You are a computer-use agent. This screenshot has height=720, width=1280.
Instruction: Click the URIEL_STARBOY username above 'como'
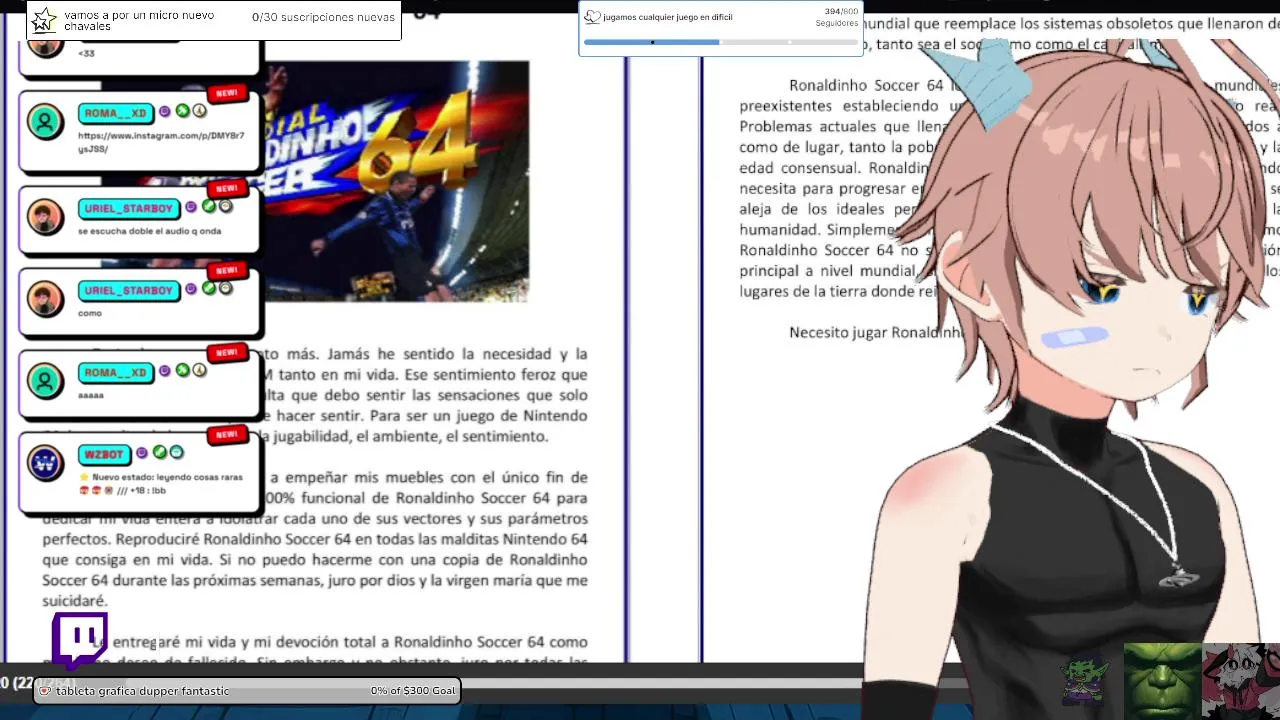click(x=128, y=290)
